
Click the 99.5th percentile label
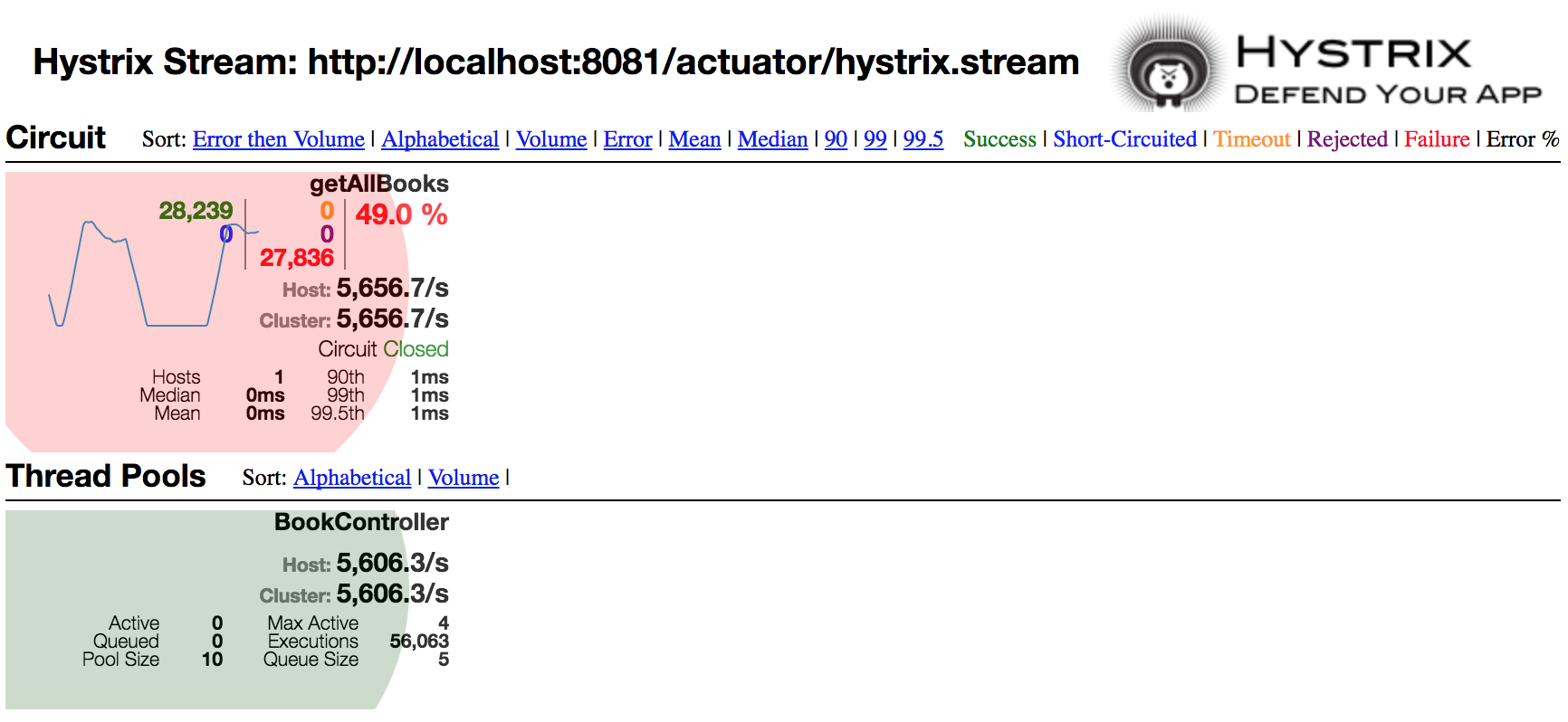click(338, 413)
